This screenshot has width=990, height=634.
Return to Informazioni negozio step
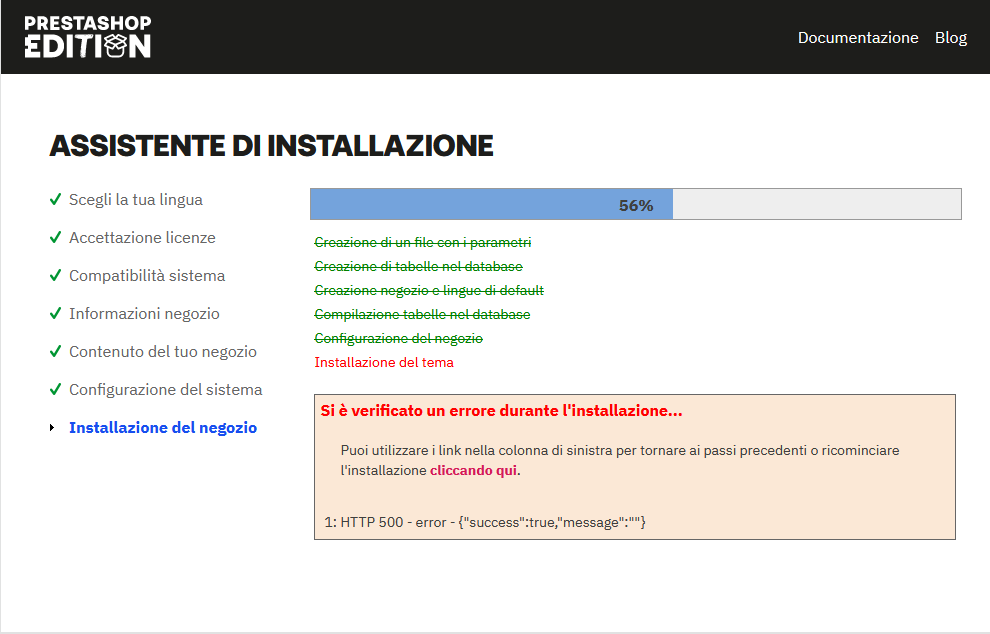pos(144,313)
